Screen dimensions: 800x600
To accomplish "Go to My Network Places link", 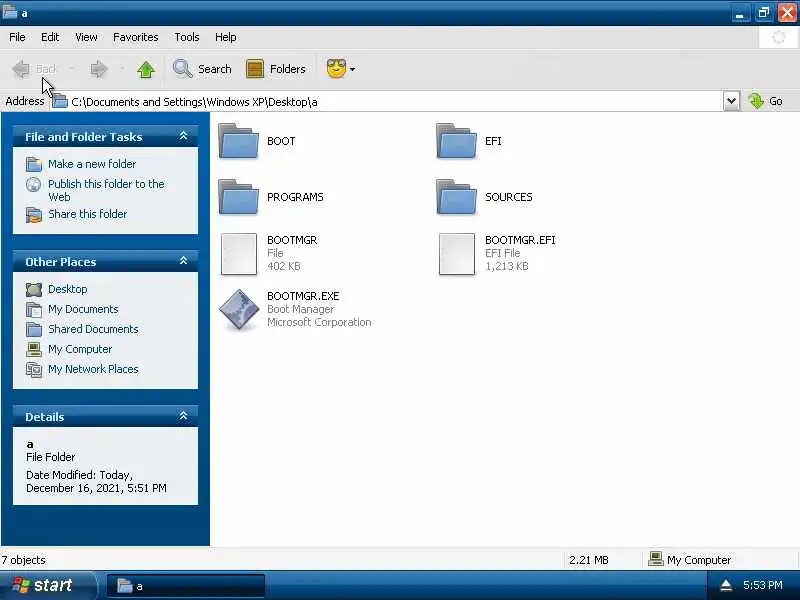I will 93,369.
